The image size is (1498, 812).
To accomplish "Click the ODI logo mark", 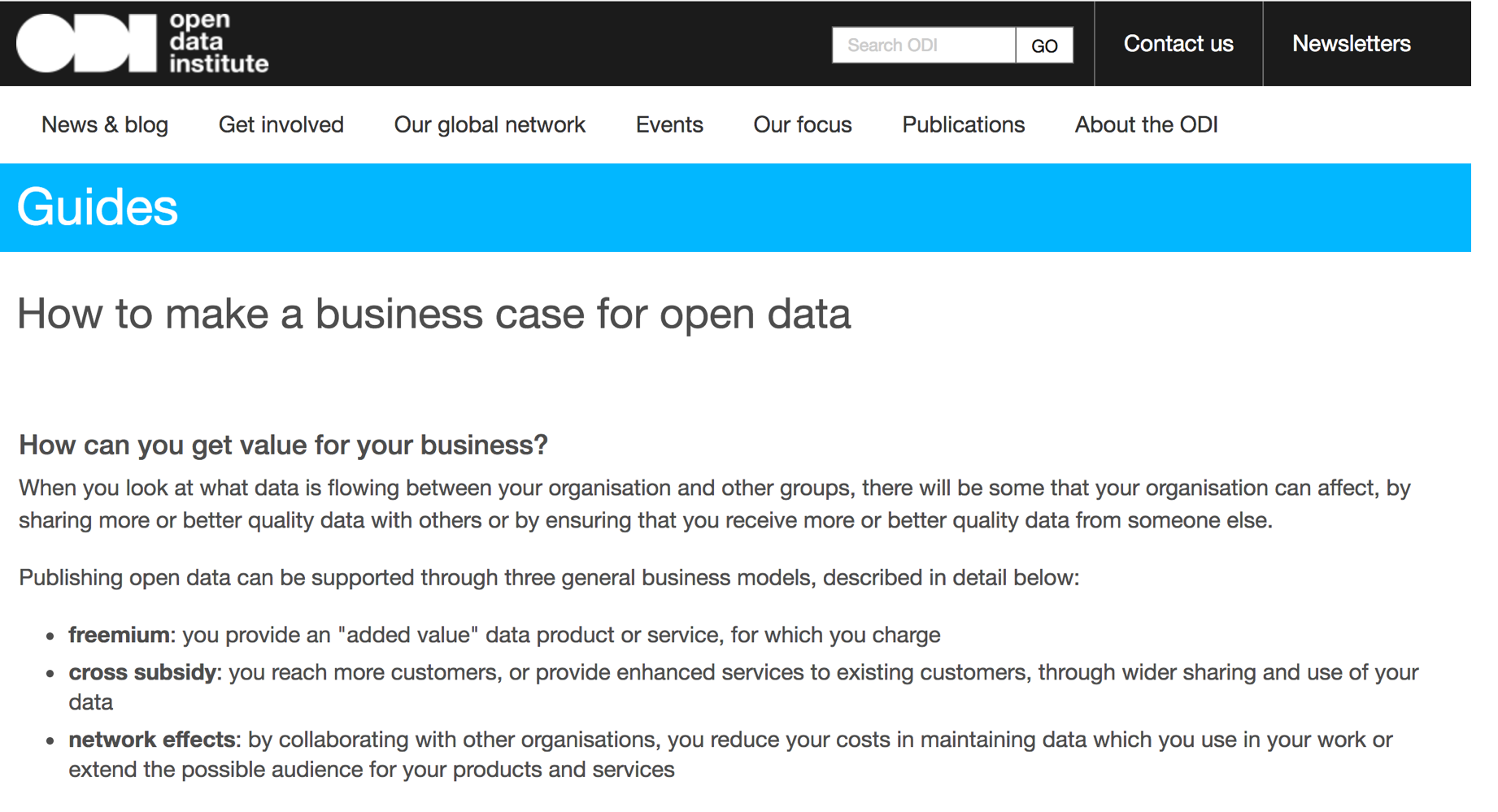I will tap(86, 43).
